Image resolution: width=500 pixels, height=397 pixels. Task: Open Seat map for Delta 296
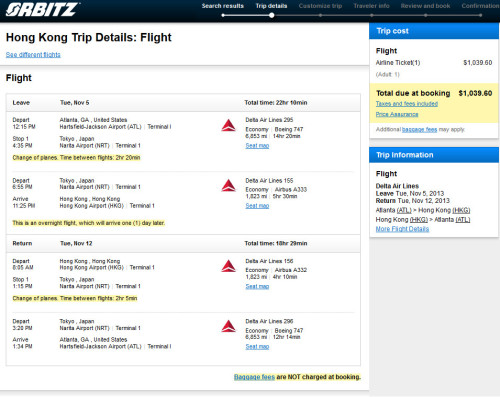[x=257, y=347]
